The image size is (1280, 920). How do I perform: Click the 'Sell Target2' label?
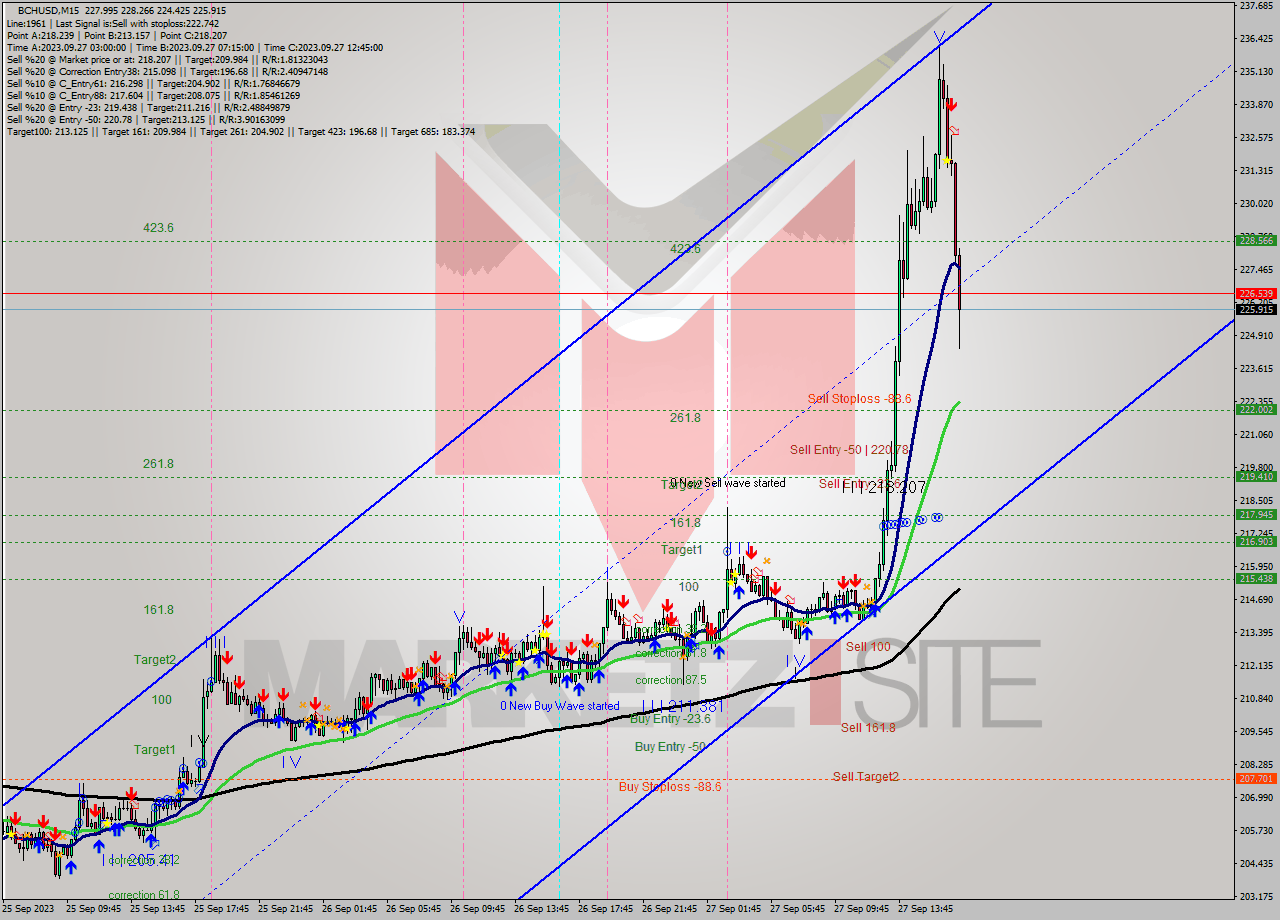866,776
